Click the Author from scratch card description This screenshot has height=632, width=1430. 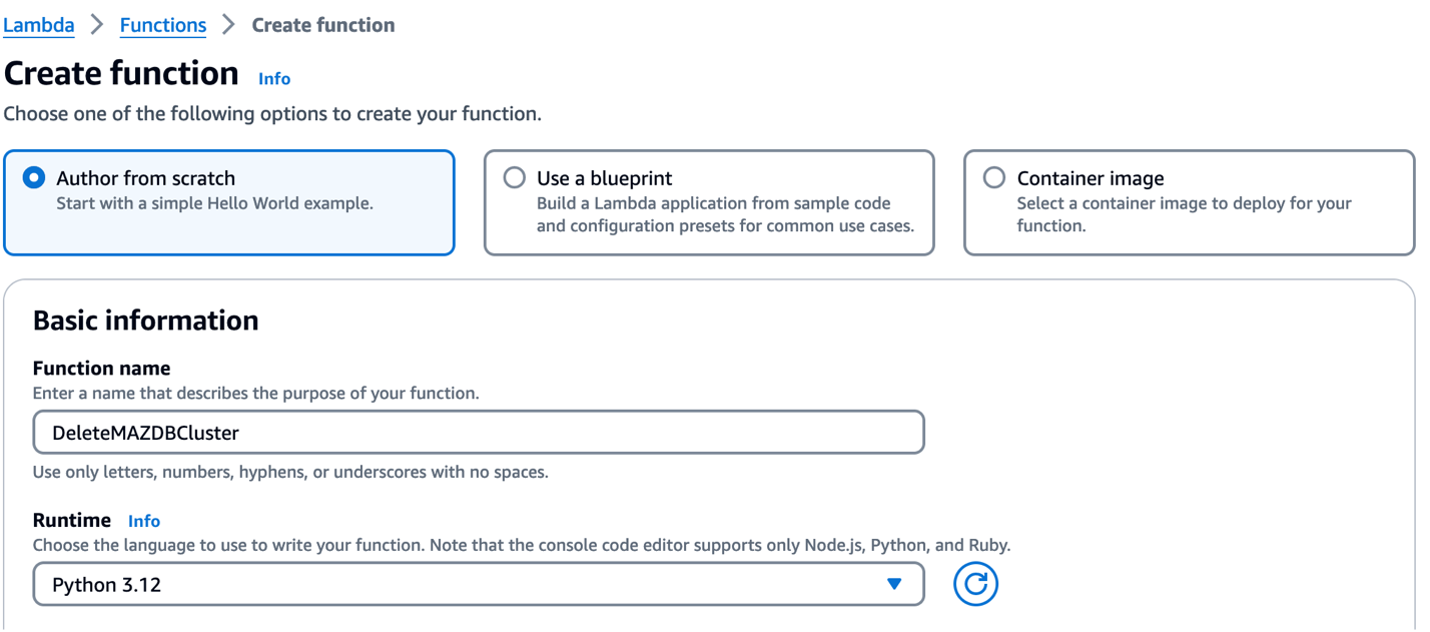click(x=214, y=204)
